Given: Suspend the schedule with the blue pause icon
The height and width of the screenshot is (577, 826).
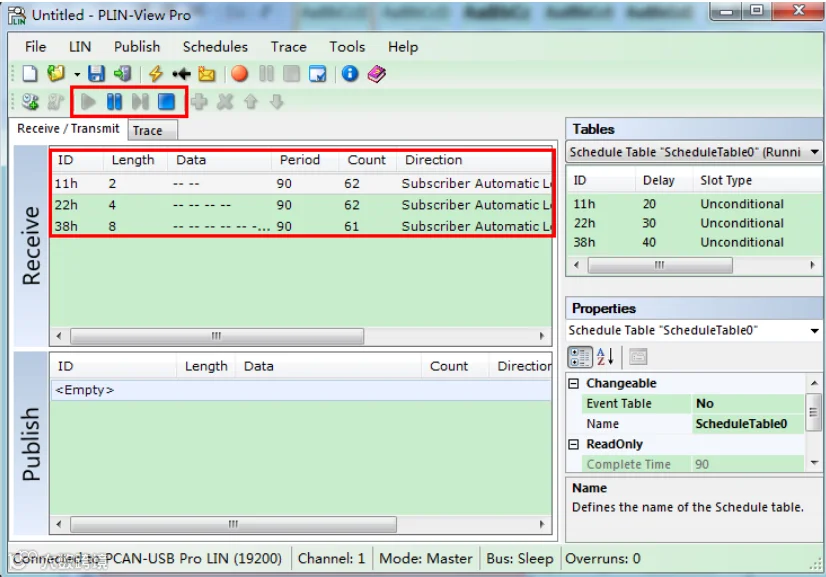Looking at the screenshot, I should (x=114, y=101).
